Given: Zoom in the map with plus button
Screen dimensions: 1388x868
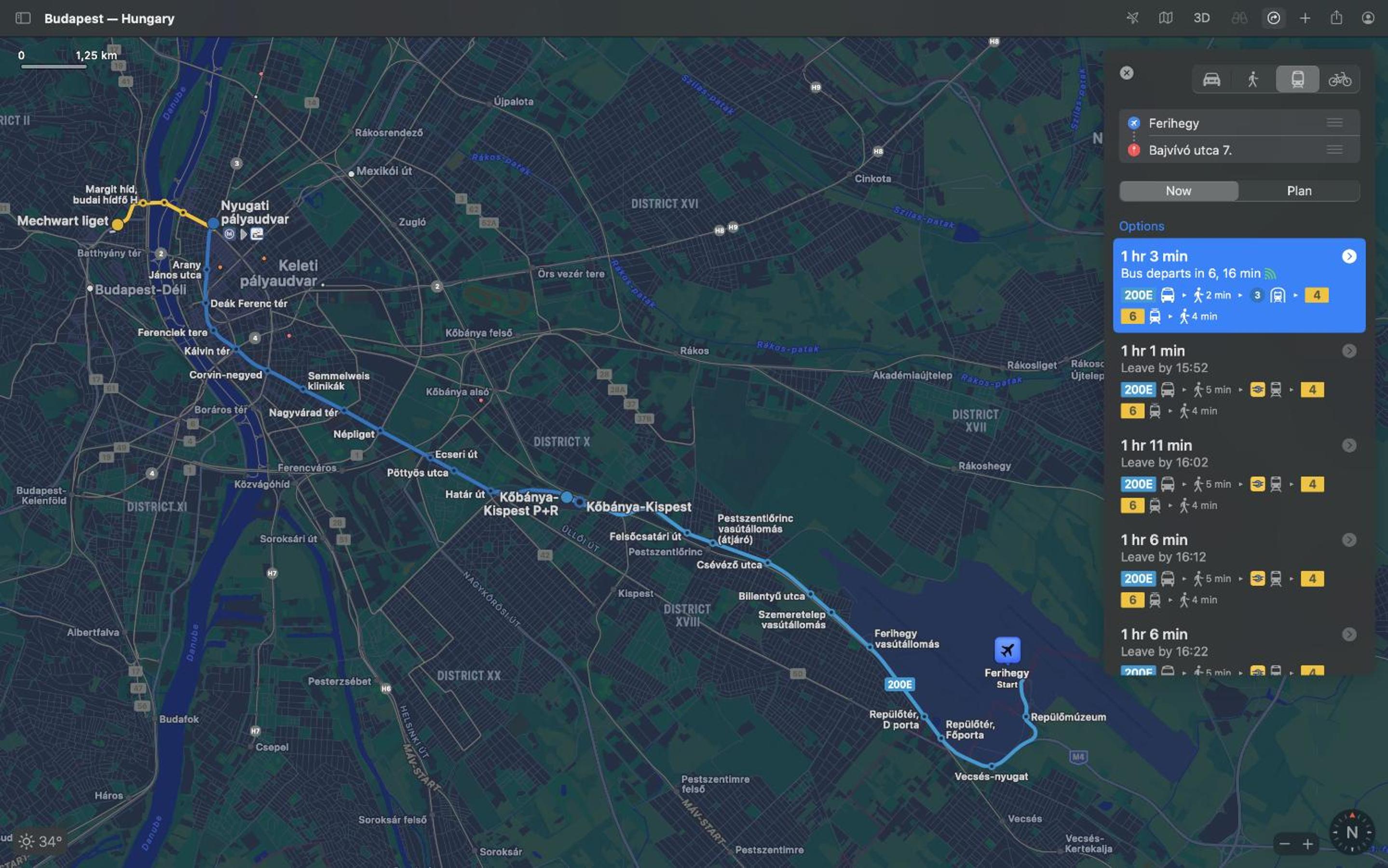Looking at the screenshot, I should click(x=1307, y=843).
